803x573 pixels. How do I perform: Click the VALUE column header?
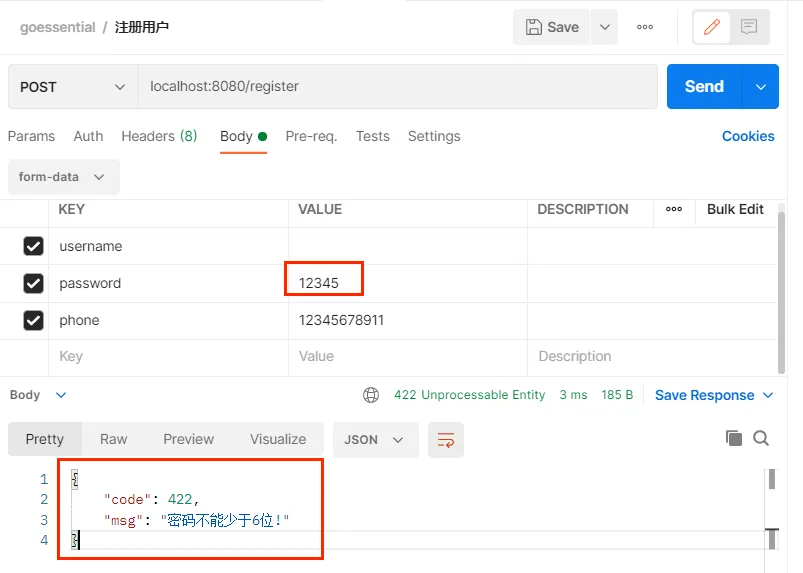click(x=320, y=209)
